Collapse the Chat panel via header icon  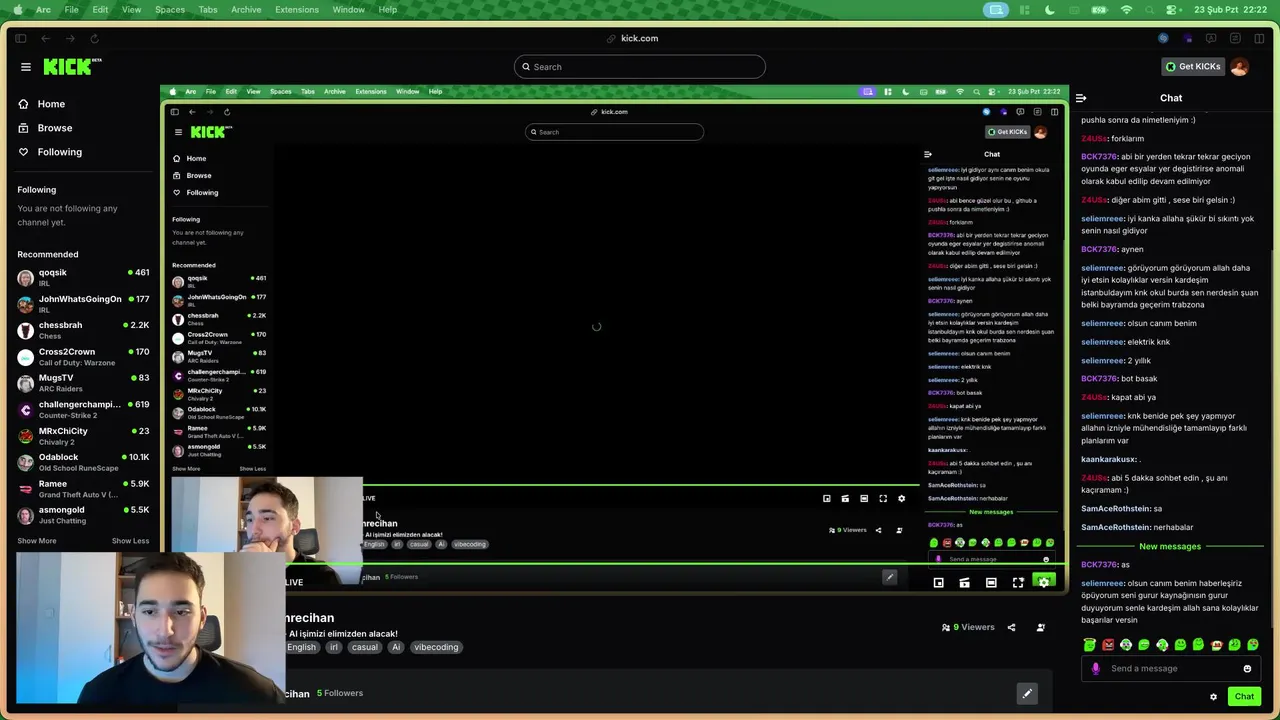coord(1081,98)
